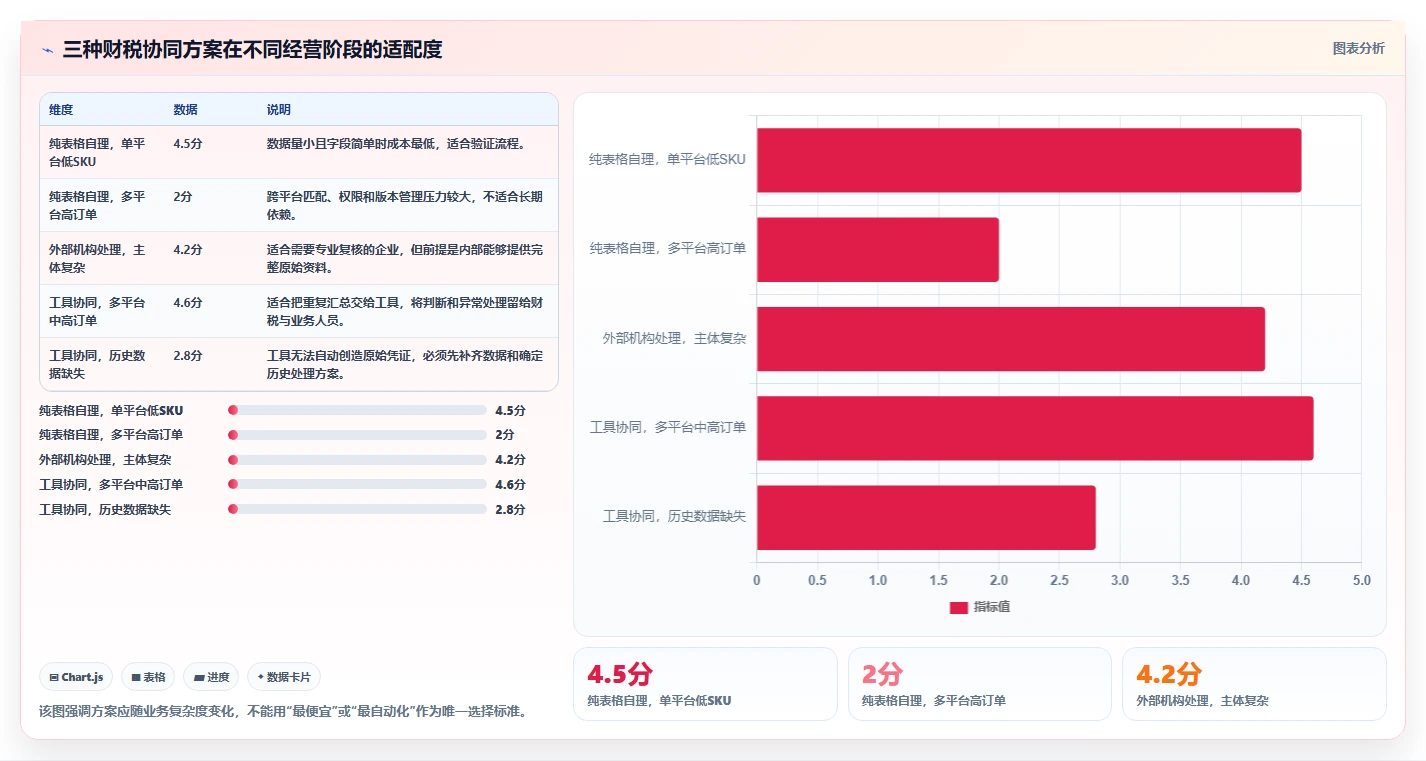Click progress list label 工具协同，历史数据缺失

[x=105, y=510]
